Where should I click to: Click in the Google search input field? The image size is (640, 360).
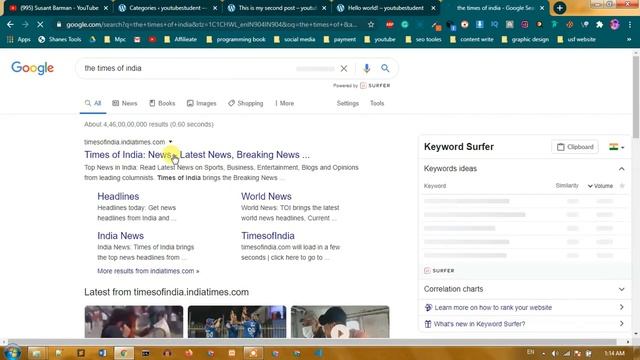coord(188,68)
